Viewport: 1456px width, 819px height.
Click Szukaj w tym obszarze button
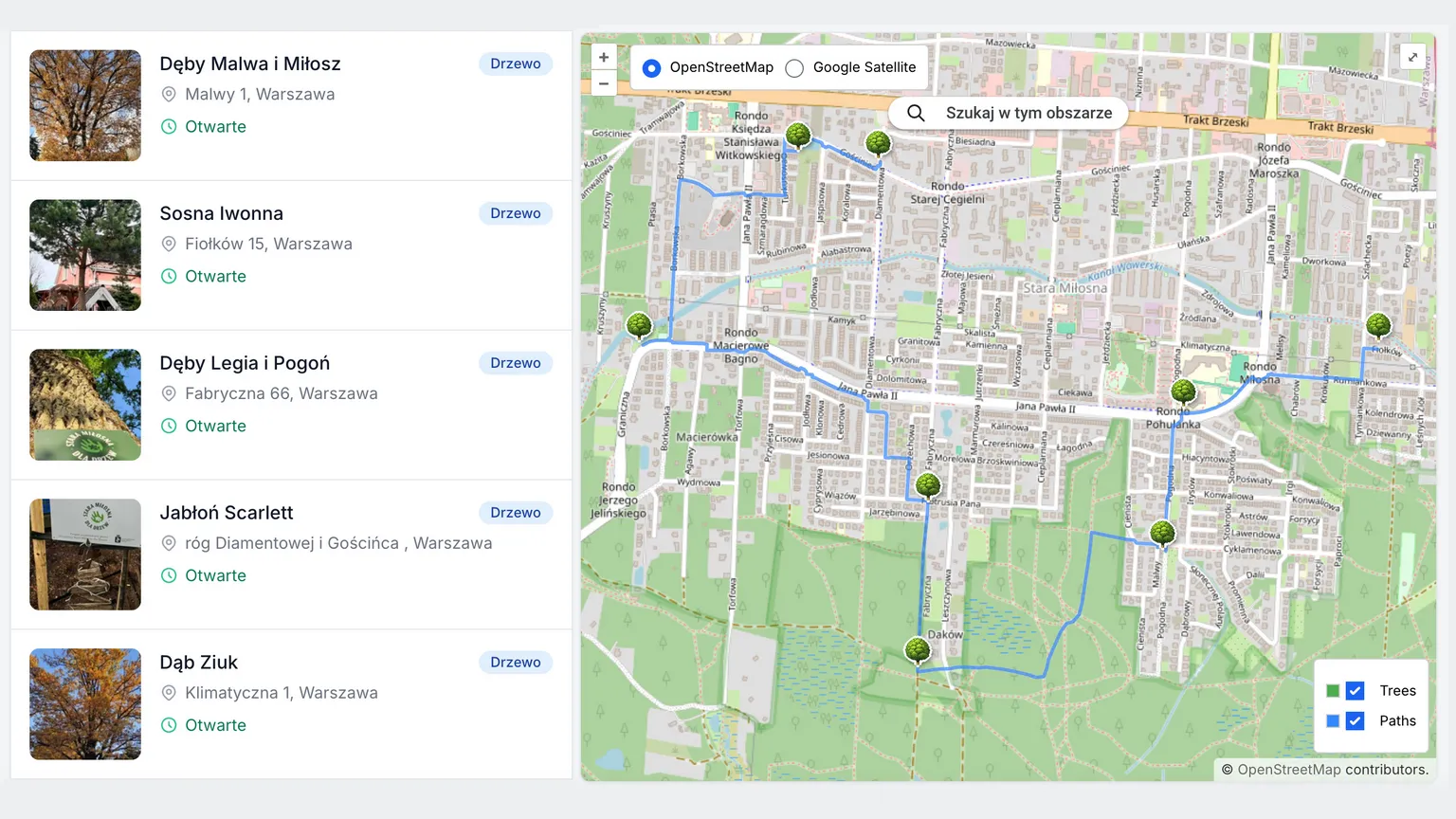(x=1009, y=113)
